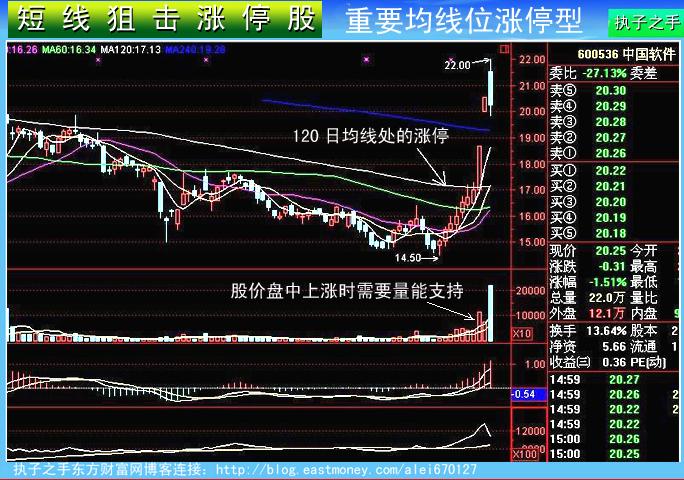Image resolution: width=684 pixels, height=480 pixels.
Task: Click the 今开 label
Action: (x=643, y=251)
